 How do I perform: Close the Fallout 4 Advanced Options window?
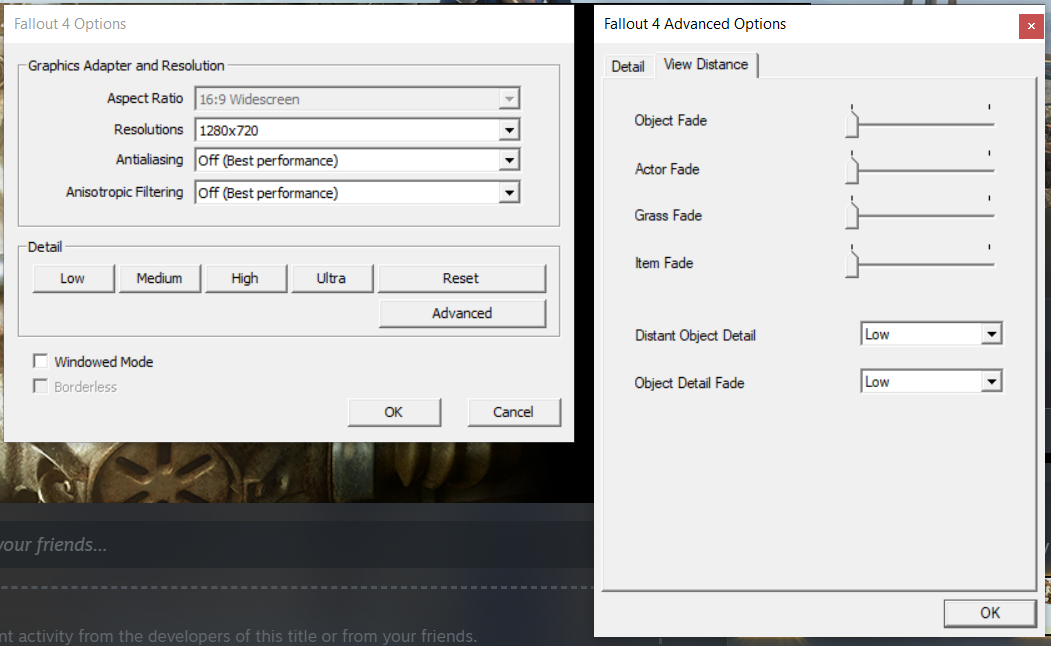tap(1031, 26)
